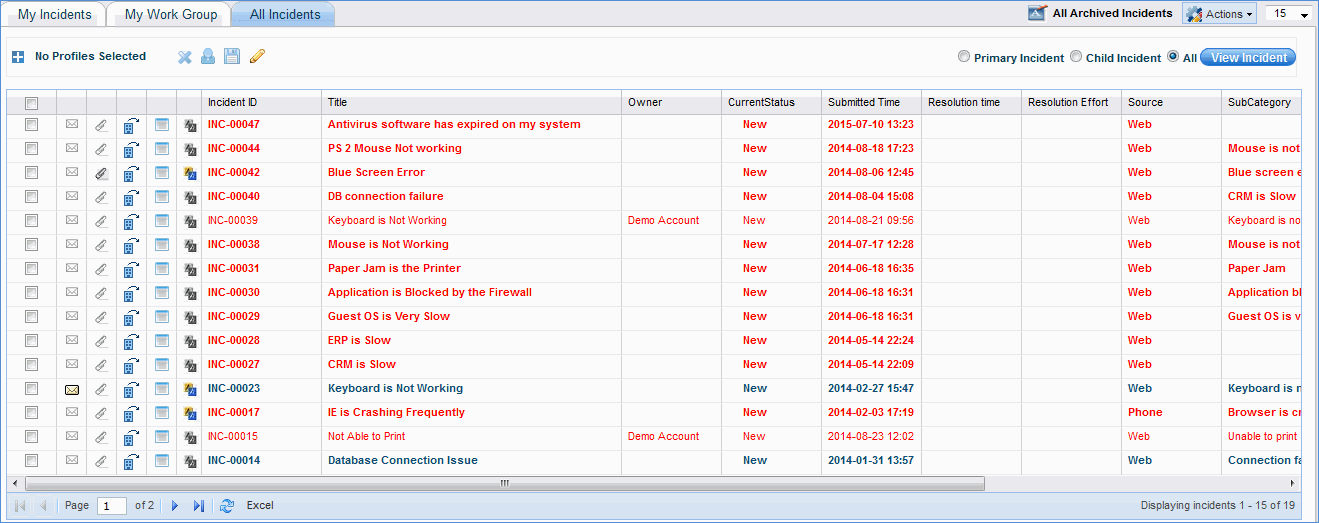Open the Actions dropdown menu
Viewport: 1319px width, 523px height.
tap(1220, 14)
